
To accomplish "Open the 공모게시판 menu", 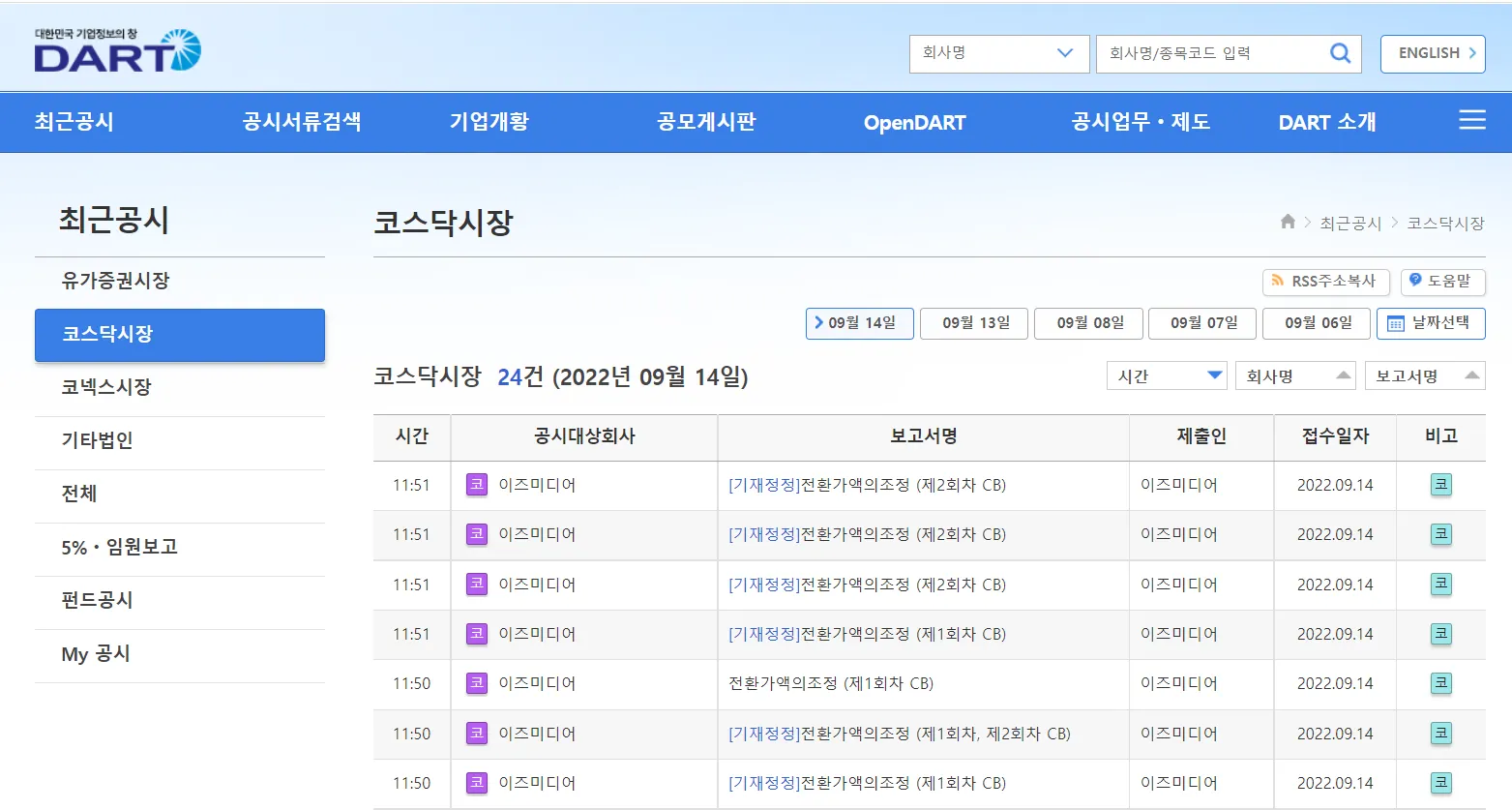I will [x=706, y=122].
